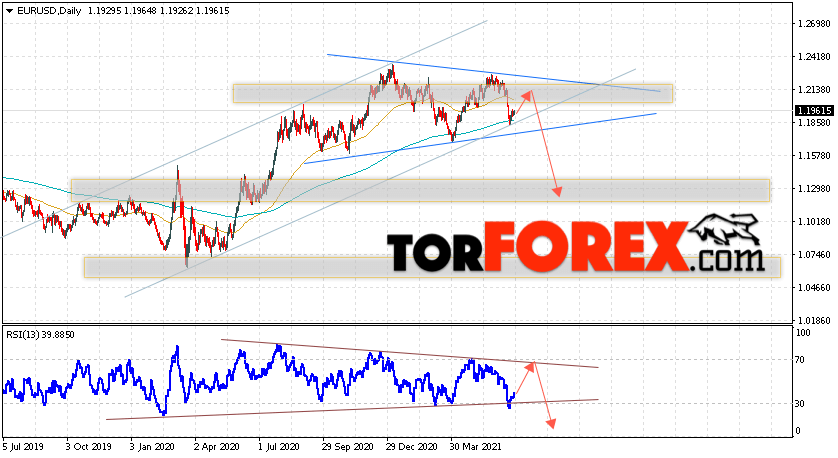This screenshot has height=458, width=838.
Task: Select the current price tag 1.19615
Action: pyautogui.click(x=814, y=111)
